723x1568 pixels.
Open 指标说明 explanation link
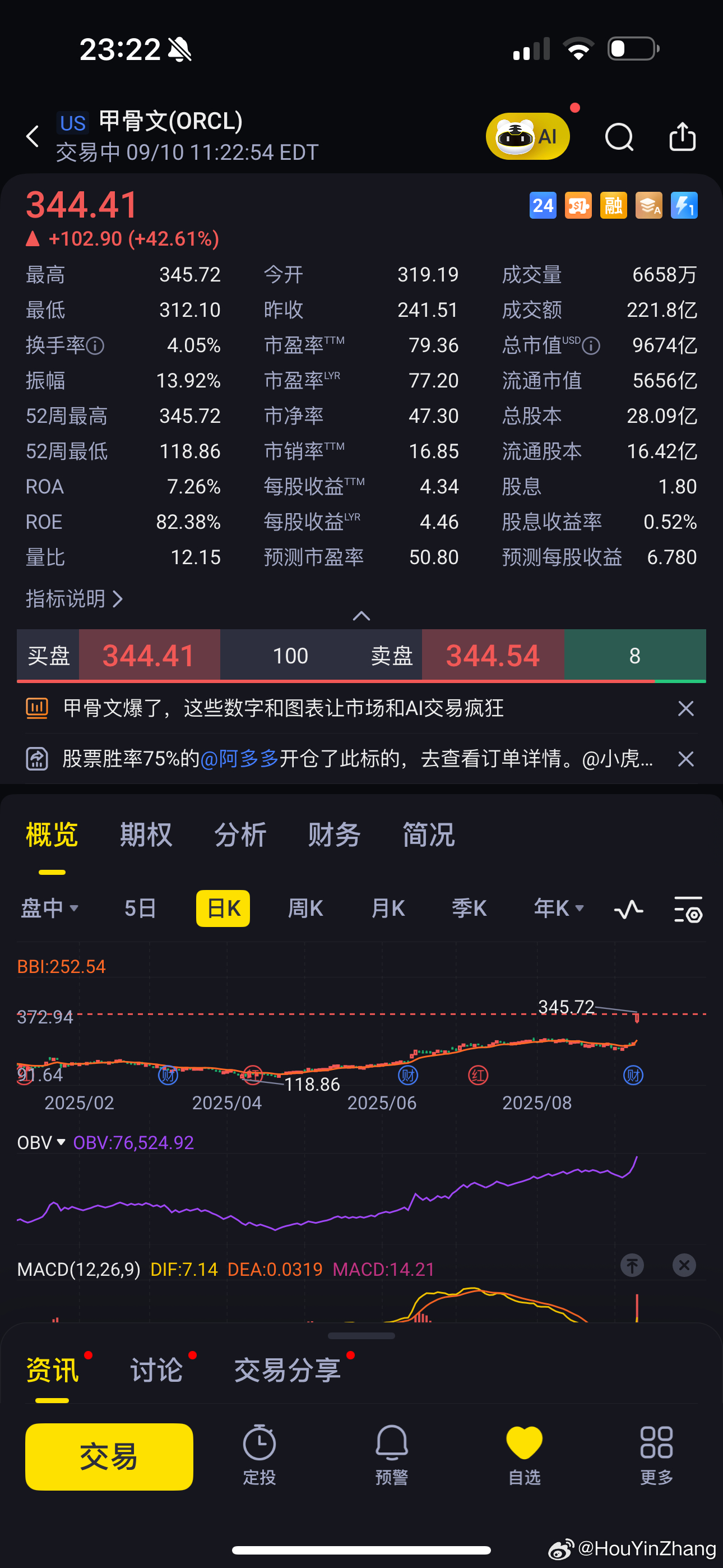(x=74, y=599)
